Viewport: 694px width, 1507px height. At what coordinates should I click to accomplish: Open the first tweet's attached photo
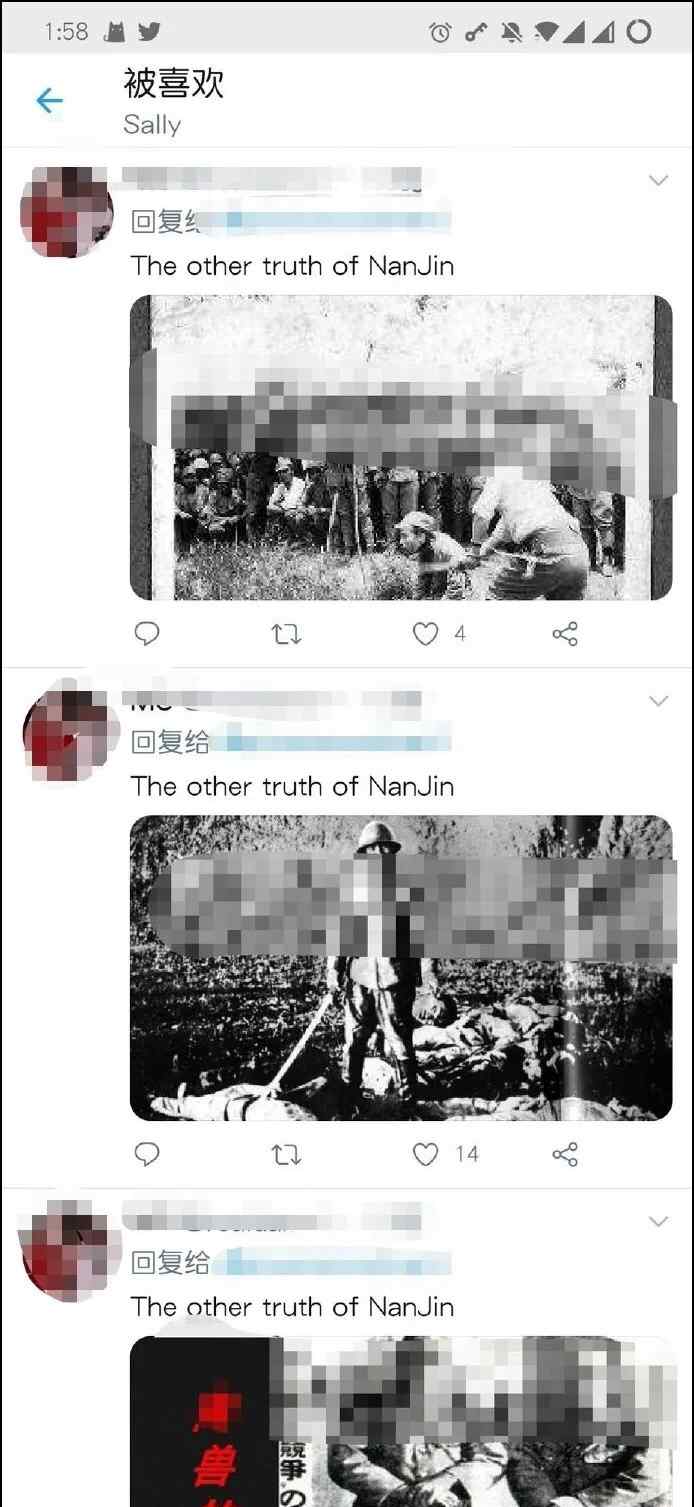click(401, 447)
